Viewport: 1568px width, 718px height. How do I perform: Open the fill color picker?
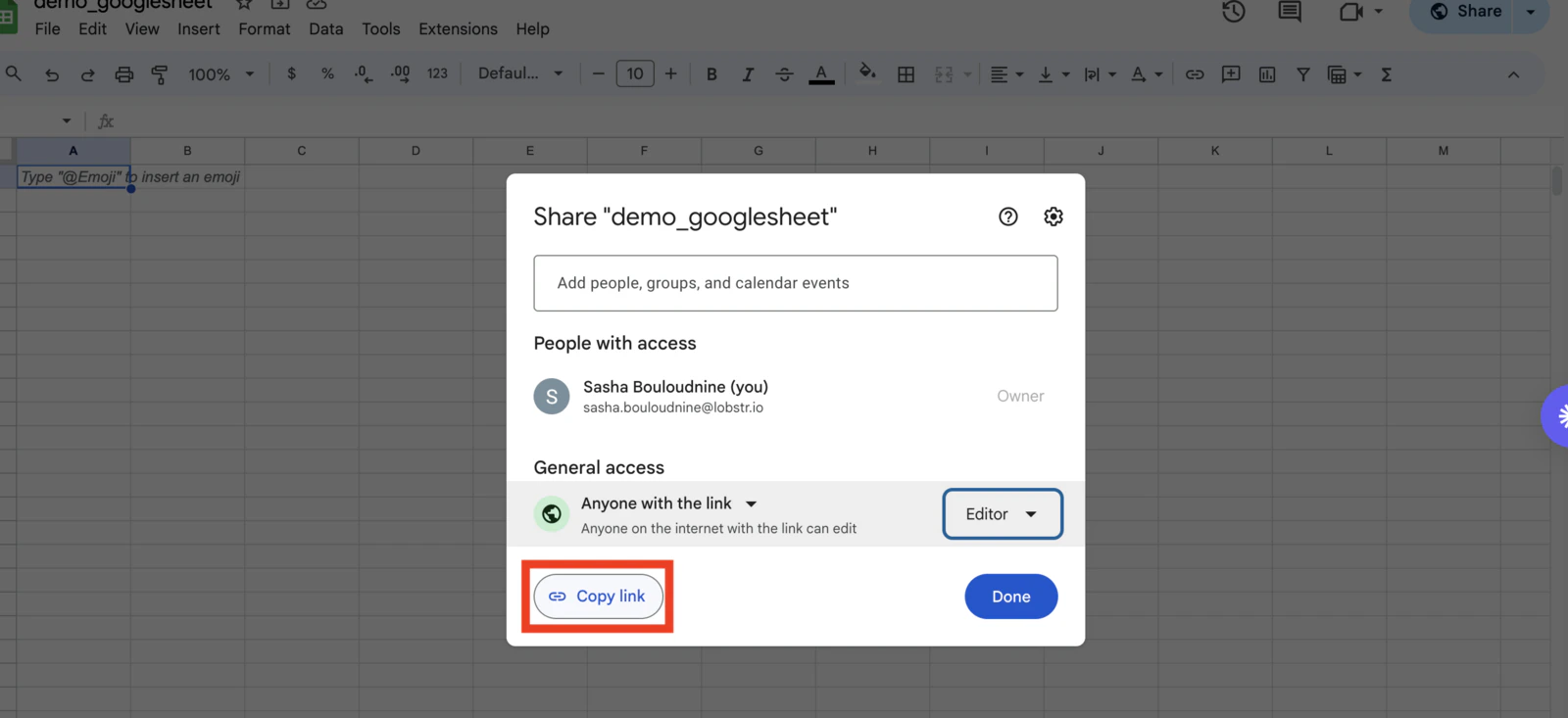tap(867, 73)
